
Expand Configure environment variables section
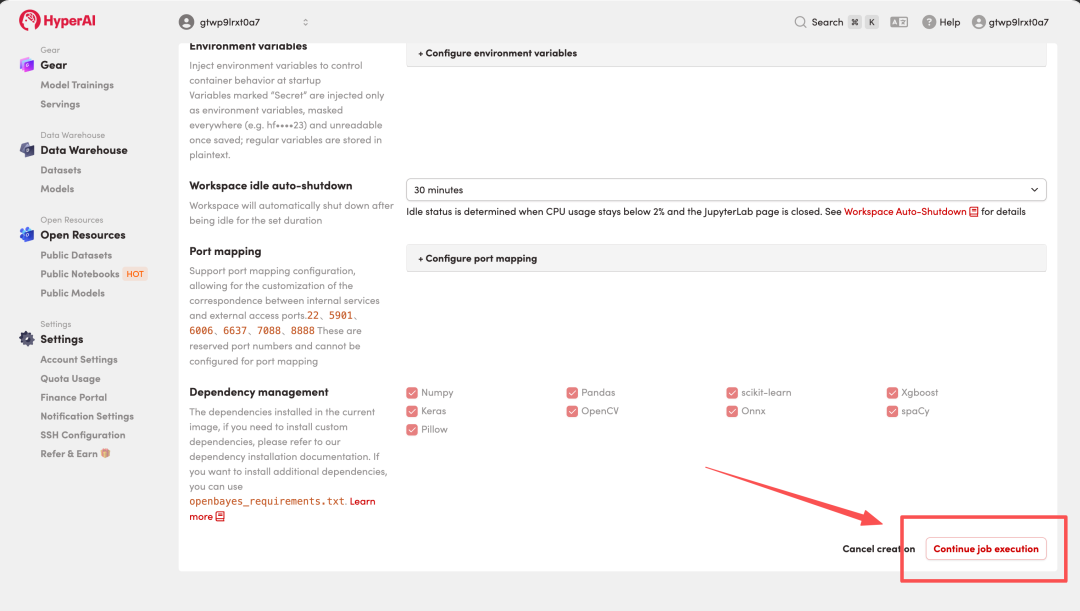[726, 53]
